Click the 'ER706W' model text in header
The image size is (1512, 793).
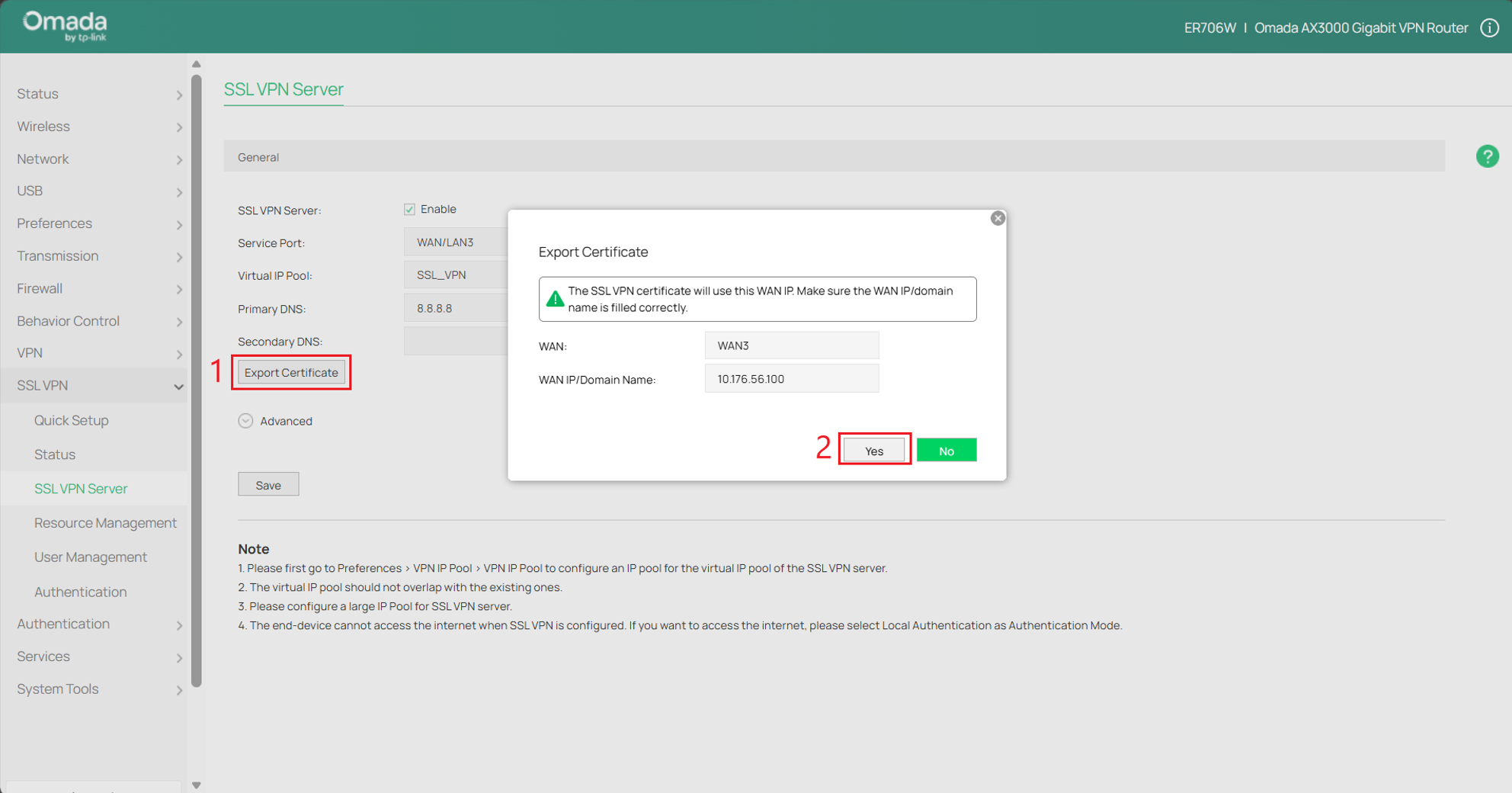click(x=1209, y=28)
